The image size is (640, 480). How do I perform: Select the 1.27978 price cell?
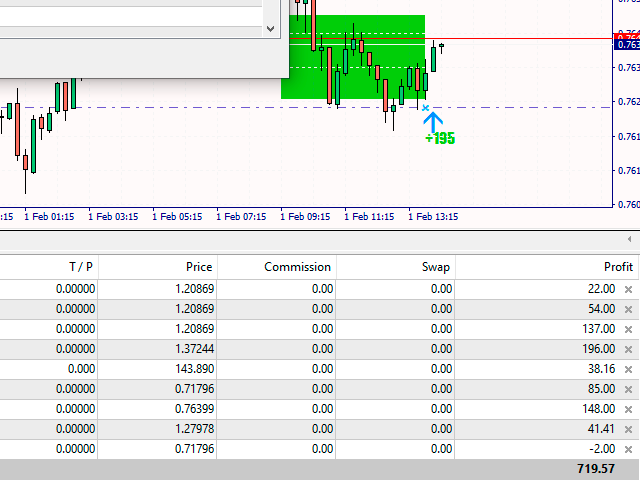(158, 429)
